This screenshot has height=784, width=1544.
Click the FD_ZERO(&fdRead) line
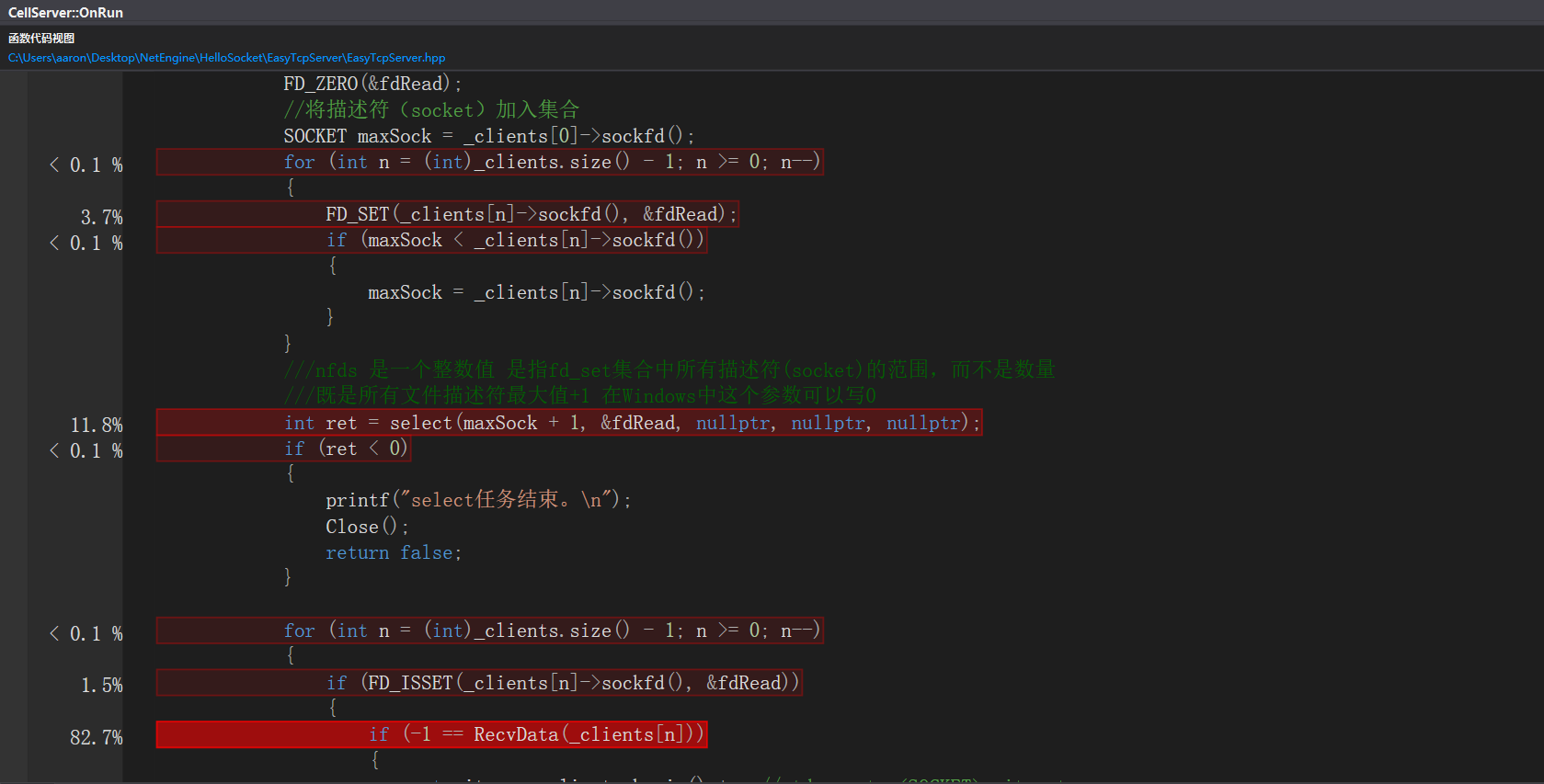coord(372,84)
